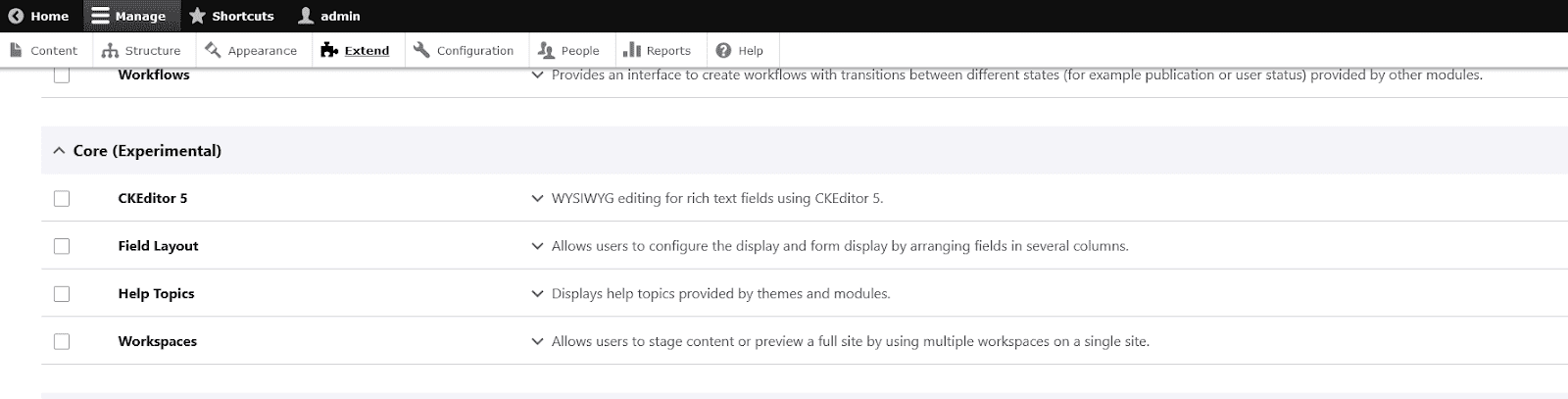Go to the Home link
Viewport: 1568px width, 399px height.
[39, 16]
